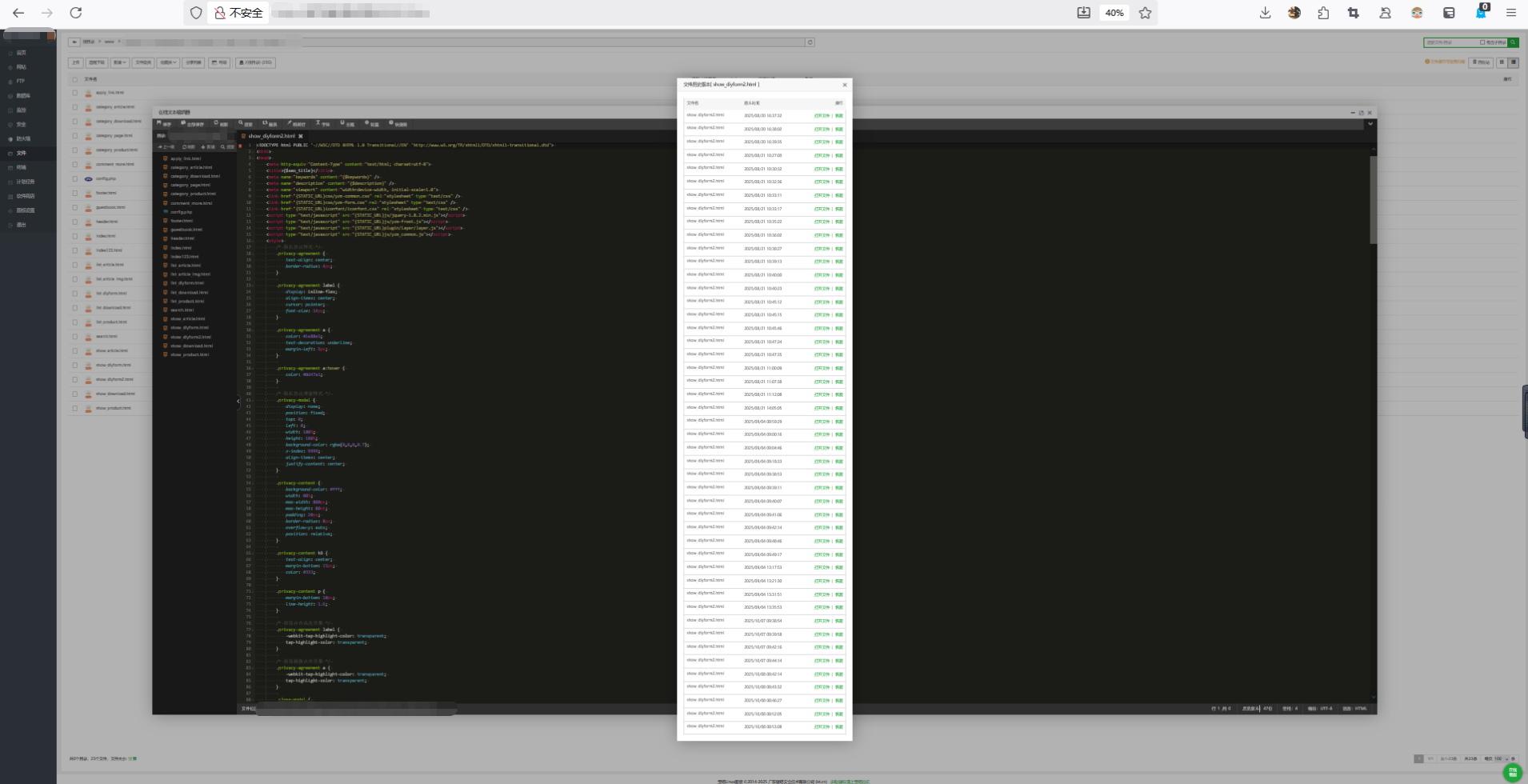The image size is (1528, 784).
Task: Collapse editor toolbar with chevron-down arrow
Action: (x=1370, y=124)
